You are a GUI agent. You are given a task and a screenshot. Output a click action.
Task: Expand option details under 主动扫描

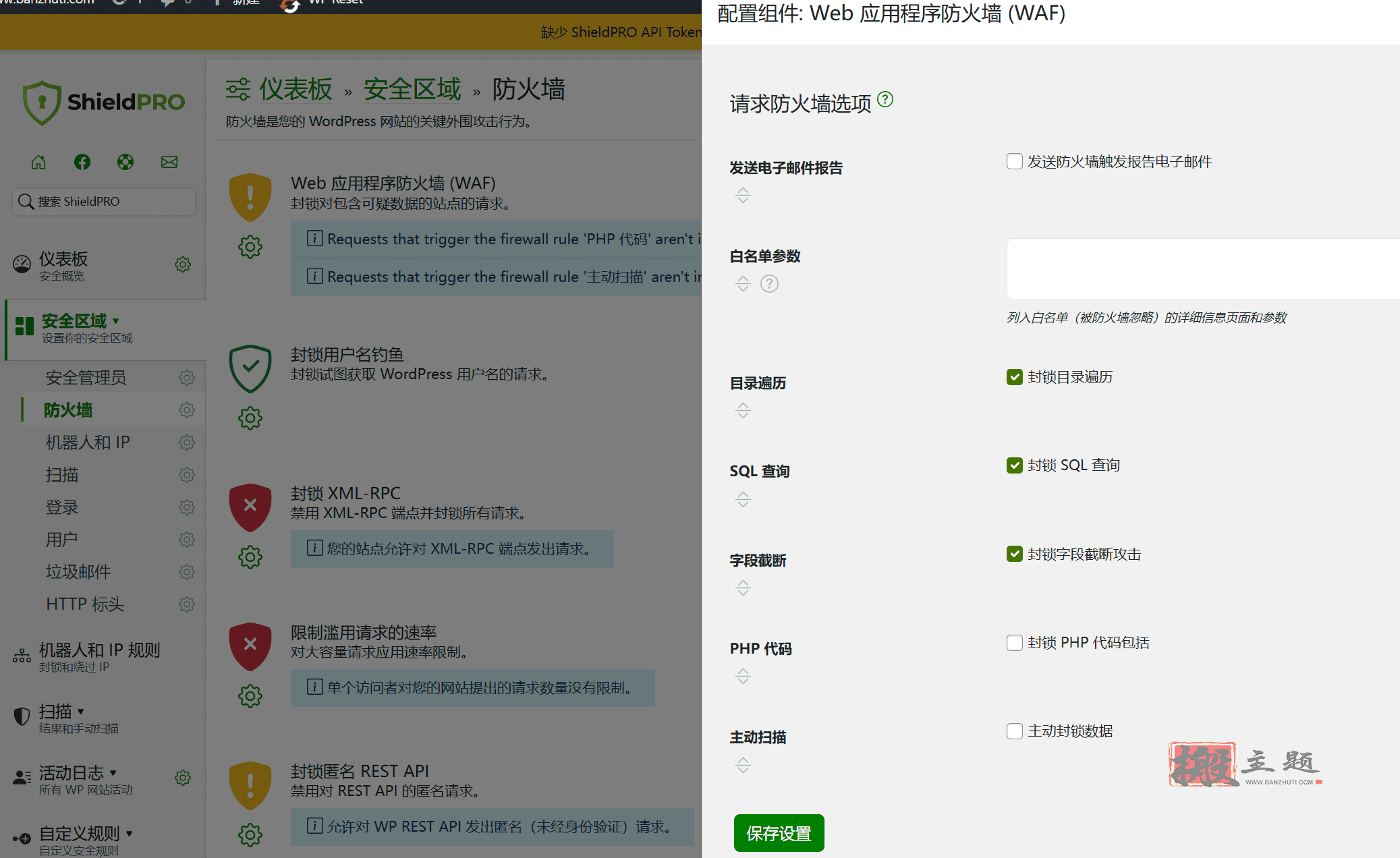coord(743,765)
